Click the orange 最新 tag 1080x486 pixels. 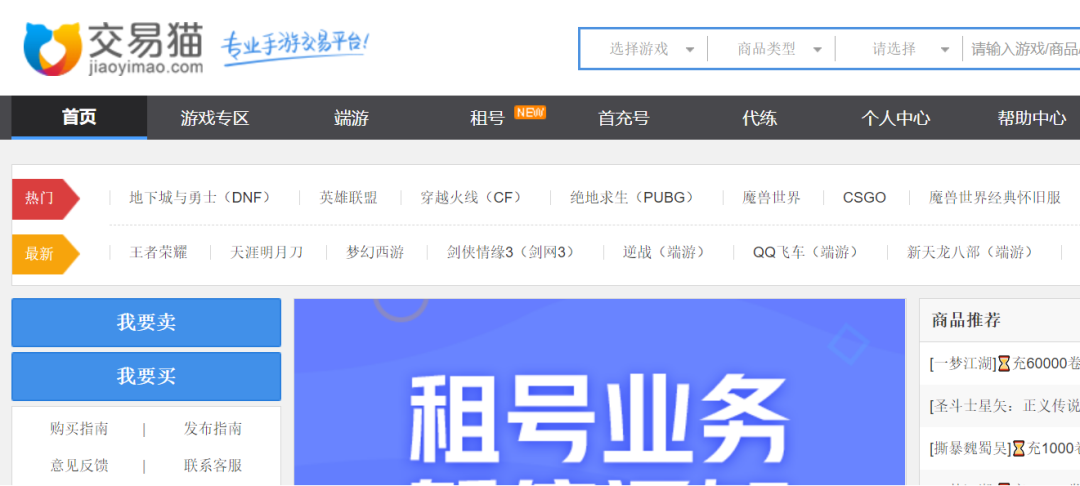45,254
